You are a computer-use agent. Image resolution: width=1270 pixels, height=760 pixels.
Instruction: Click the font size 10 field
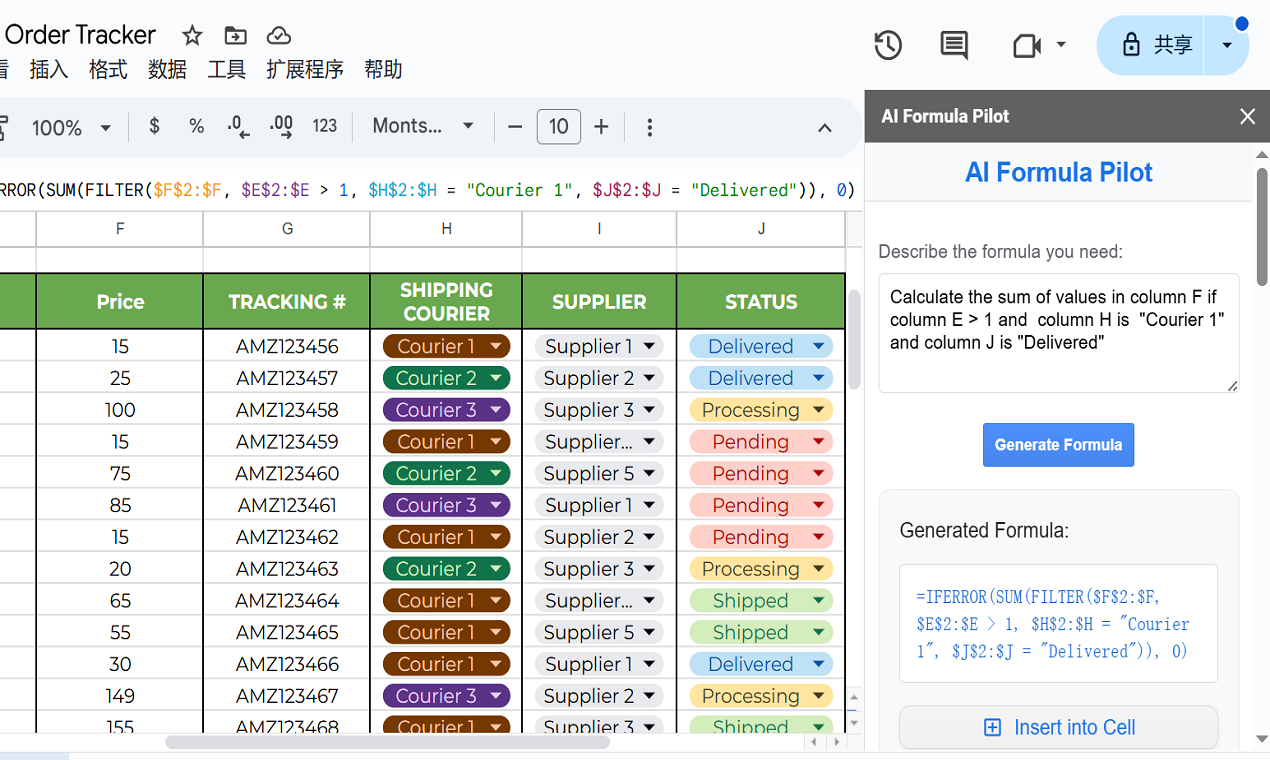pyautogui.click(x=559, y=127)
